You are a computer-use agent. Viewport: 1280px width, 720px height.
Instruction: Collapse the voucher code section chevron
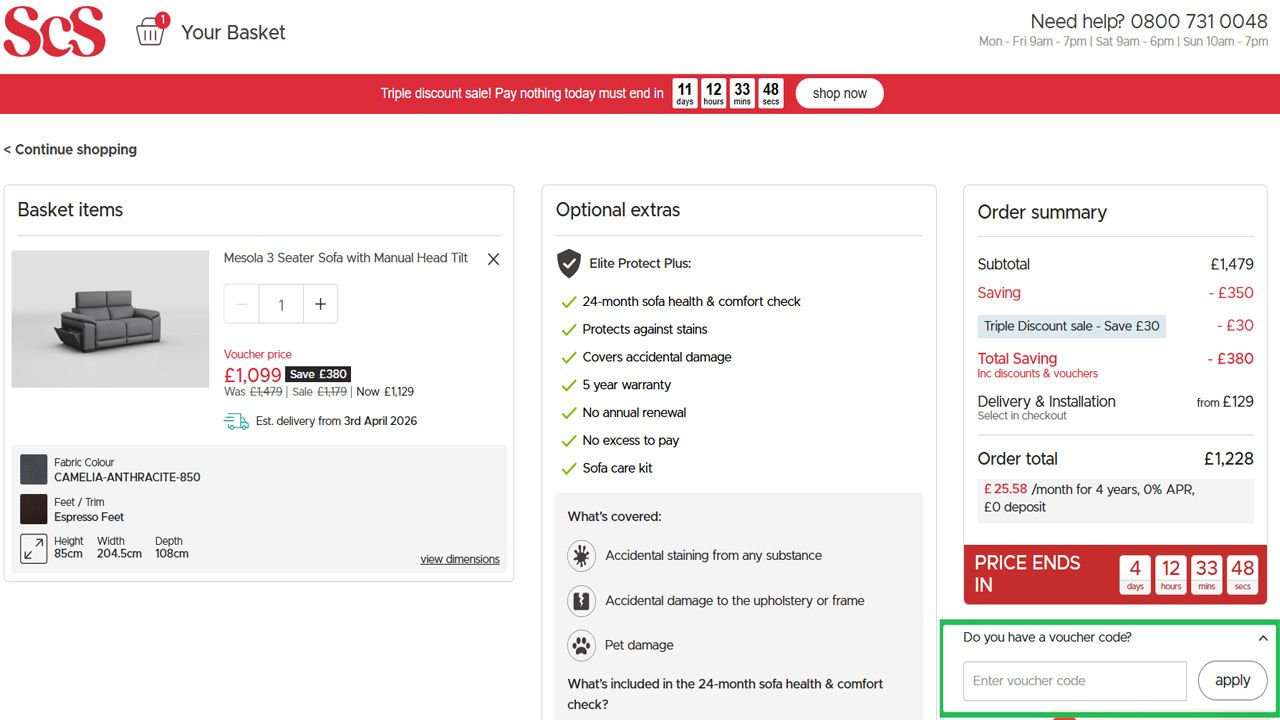click(x=1263, y=638)
